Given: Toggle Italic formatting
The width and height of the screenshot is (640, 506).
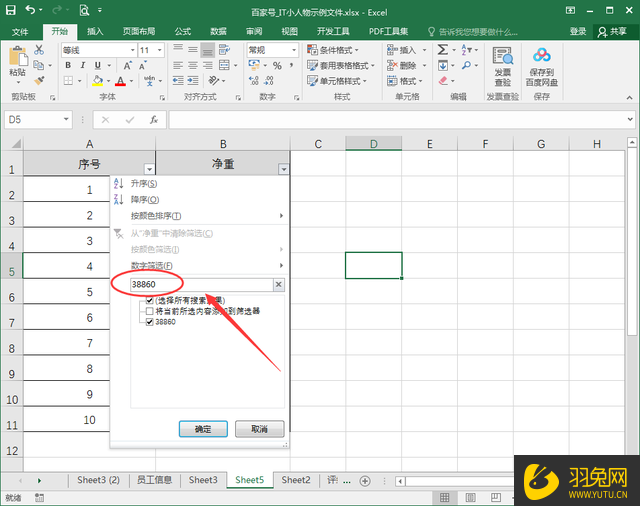Looking at the screenshot, I should tap(83, 65).
